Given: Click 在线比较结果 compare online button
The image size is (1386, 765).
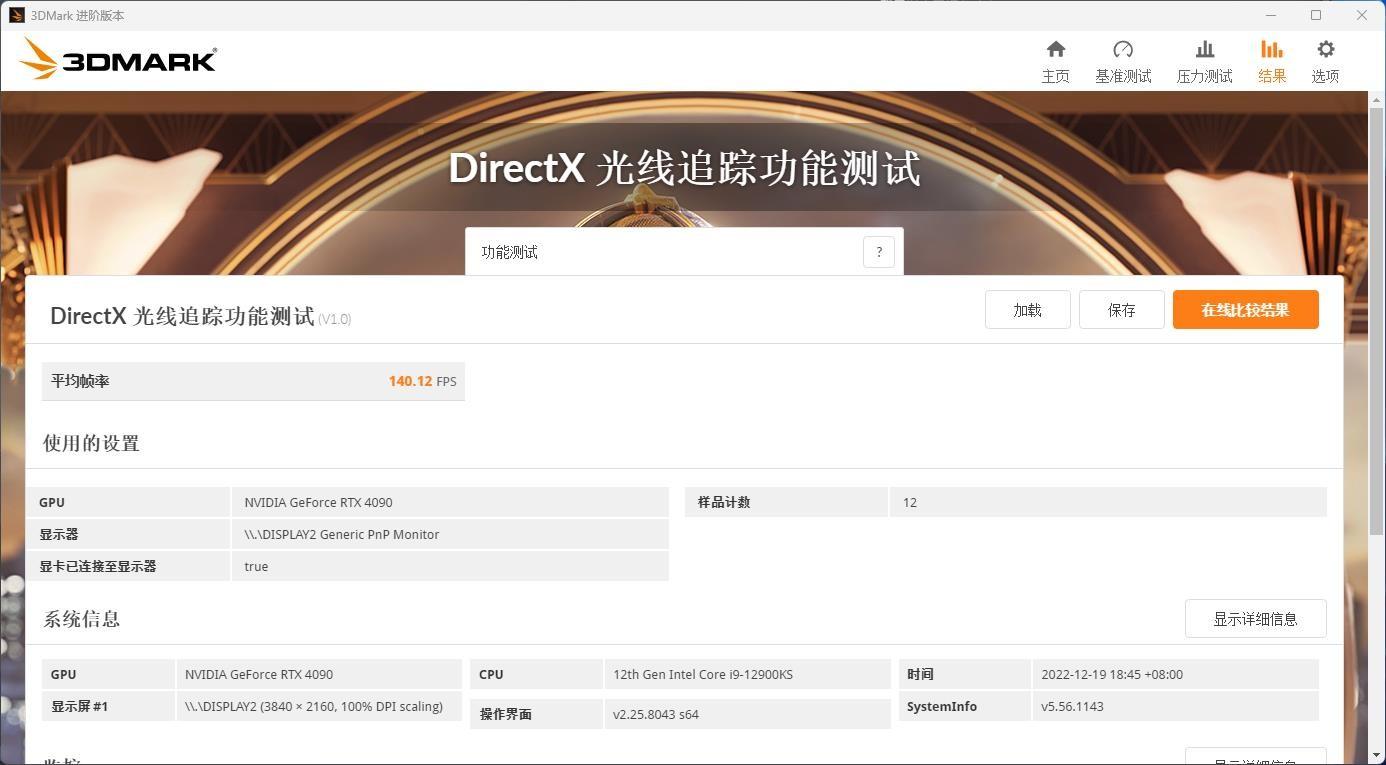Looking at the screenshot, I should tap(1245, 310).
